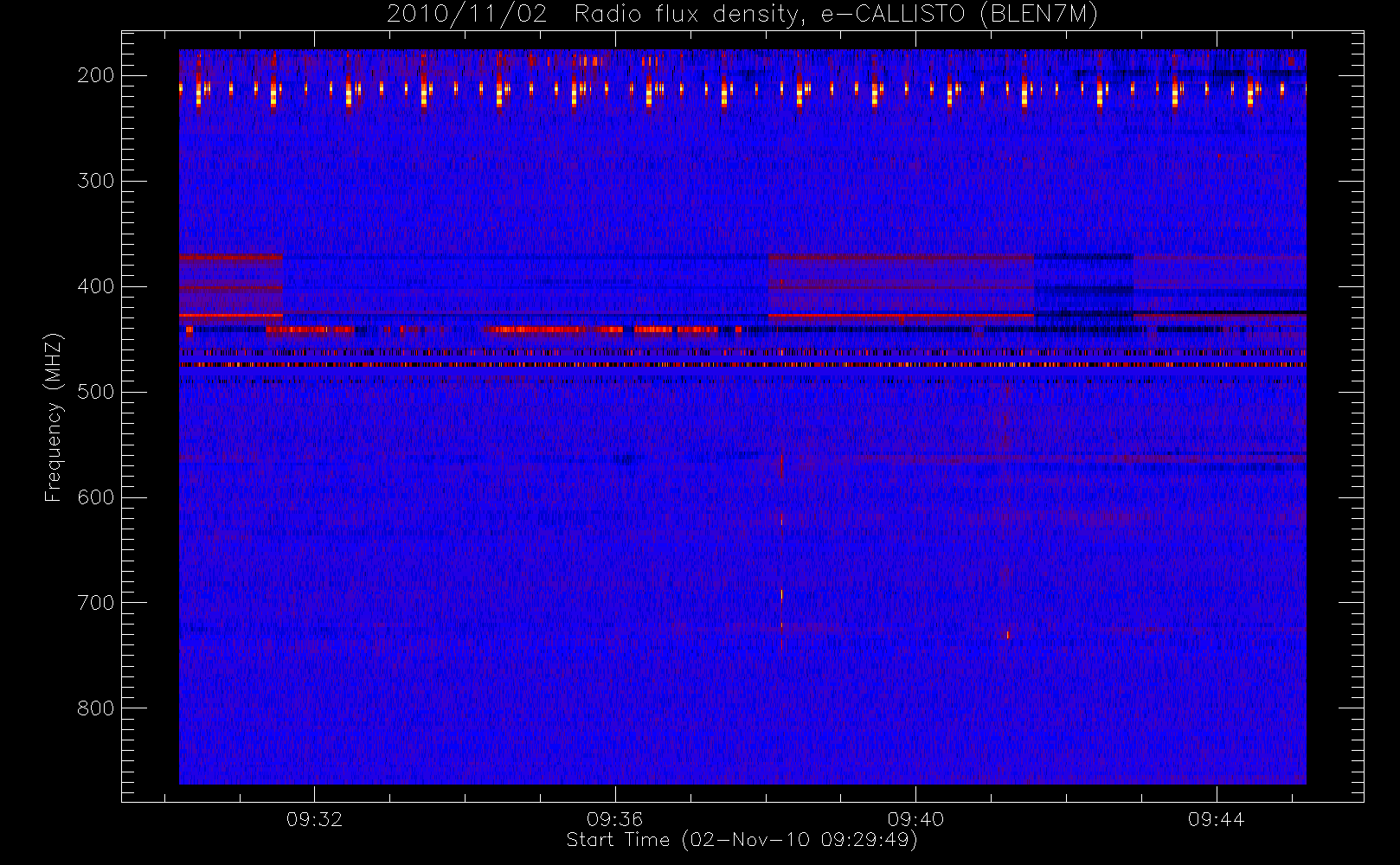Click the Frequency (MHZ) axis title

click(x=54, y=417)
